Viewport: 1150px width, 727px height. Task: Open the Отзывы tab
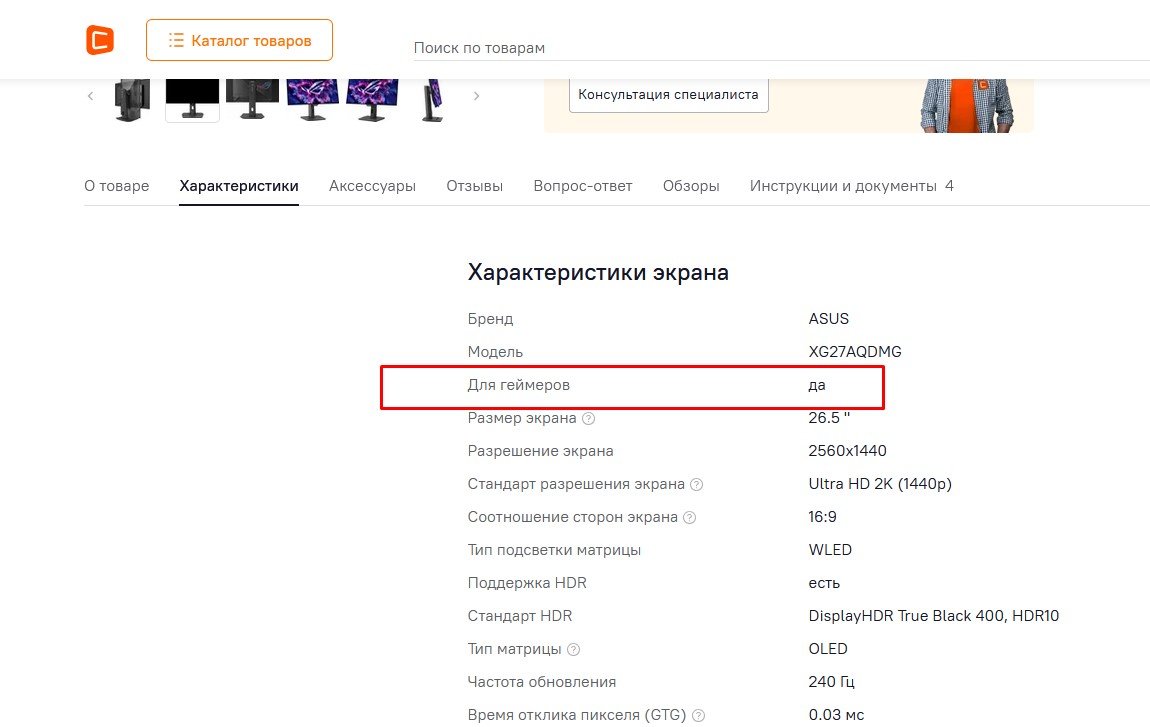(x=475, y=186)
